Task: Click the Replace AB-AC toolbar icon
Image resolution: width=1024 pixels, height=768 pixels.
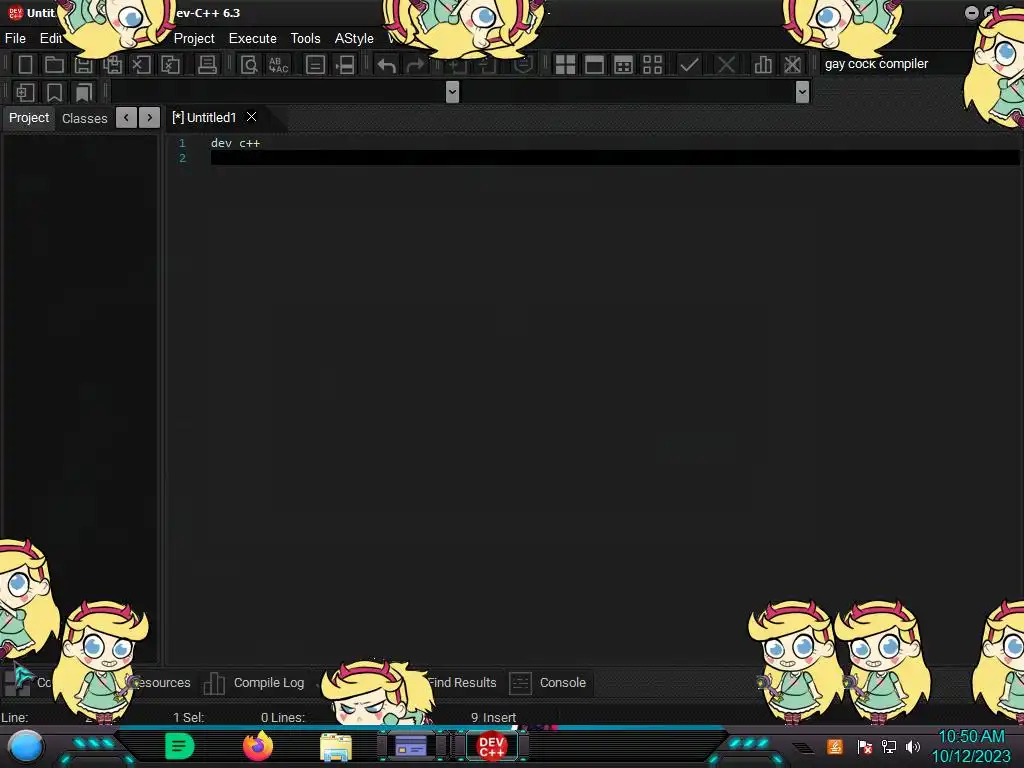Action: (x=279, y=64)
